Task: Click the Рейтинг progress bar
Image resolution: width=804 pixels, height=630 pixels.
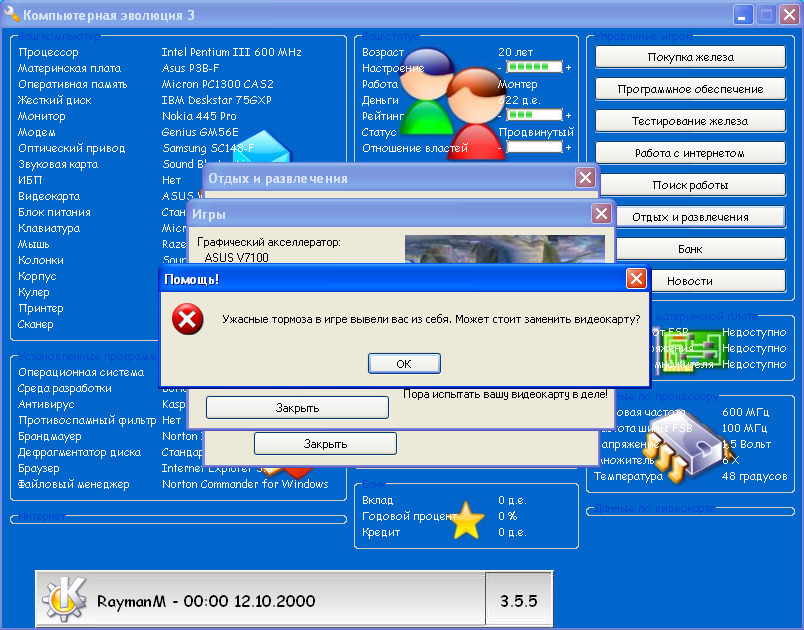Action: click(x=534, y=115)
